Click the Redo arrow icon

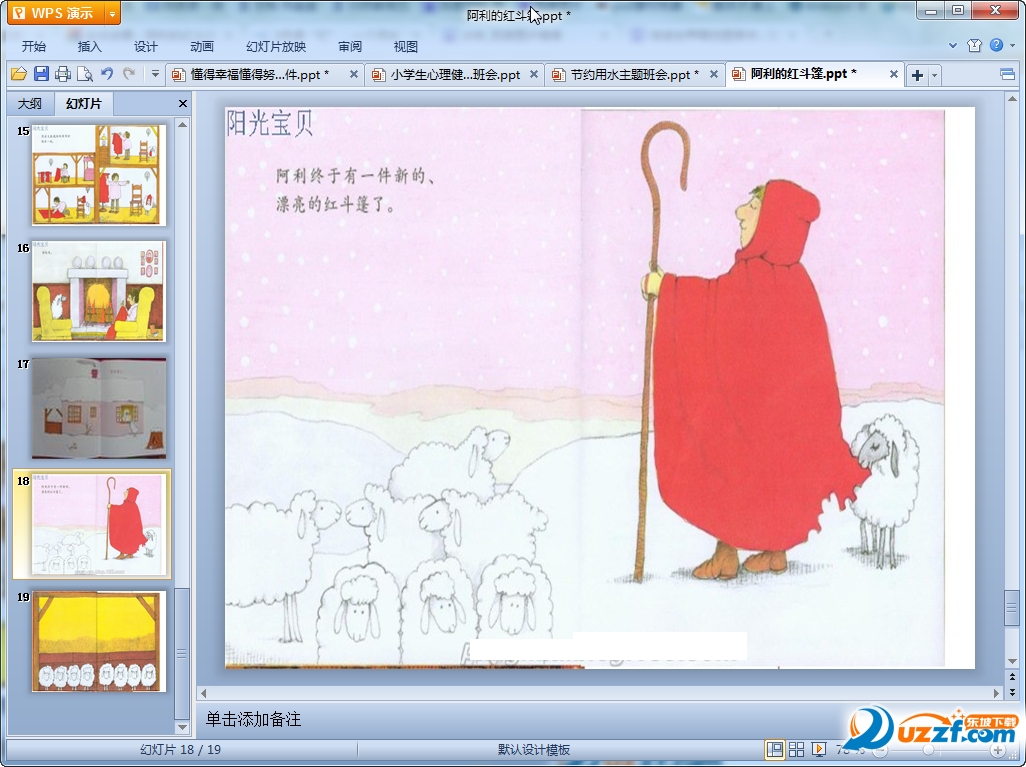pyautogui.click(x=130, y=74)
